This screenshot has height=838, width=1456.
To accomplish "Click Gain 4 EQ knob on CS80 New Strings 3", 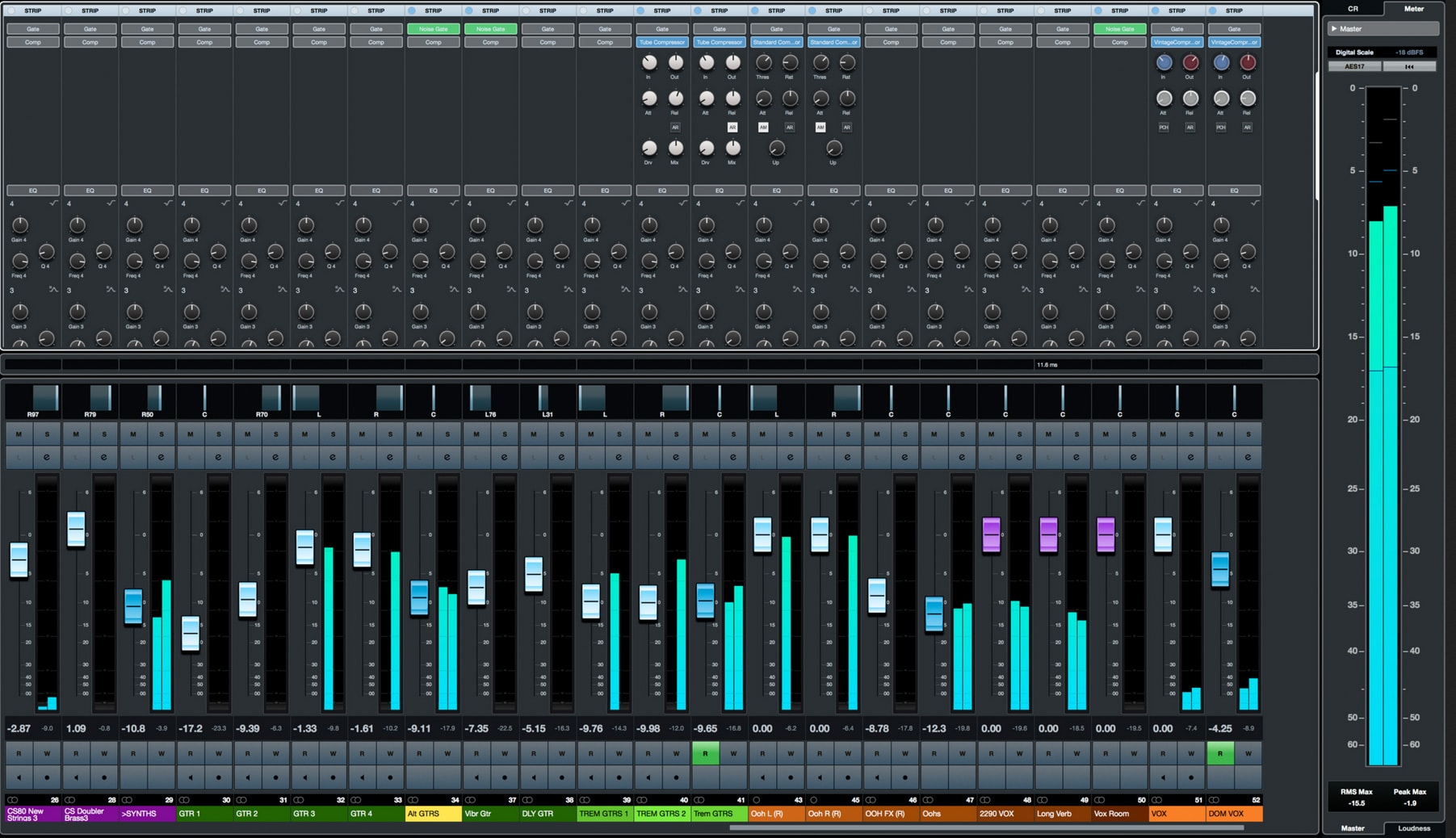I will click(19, 225).
